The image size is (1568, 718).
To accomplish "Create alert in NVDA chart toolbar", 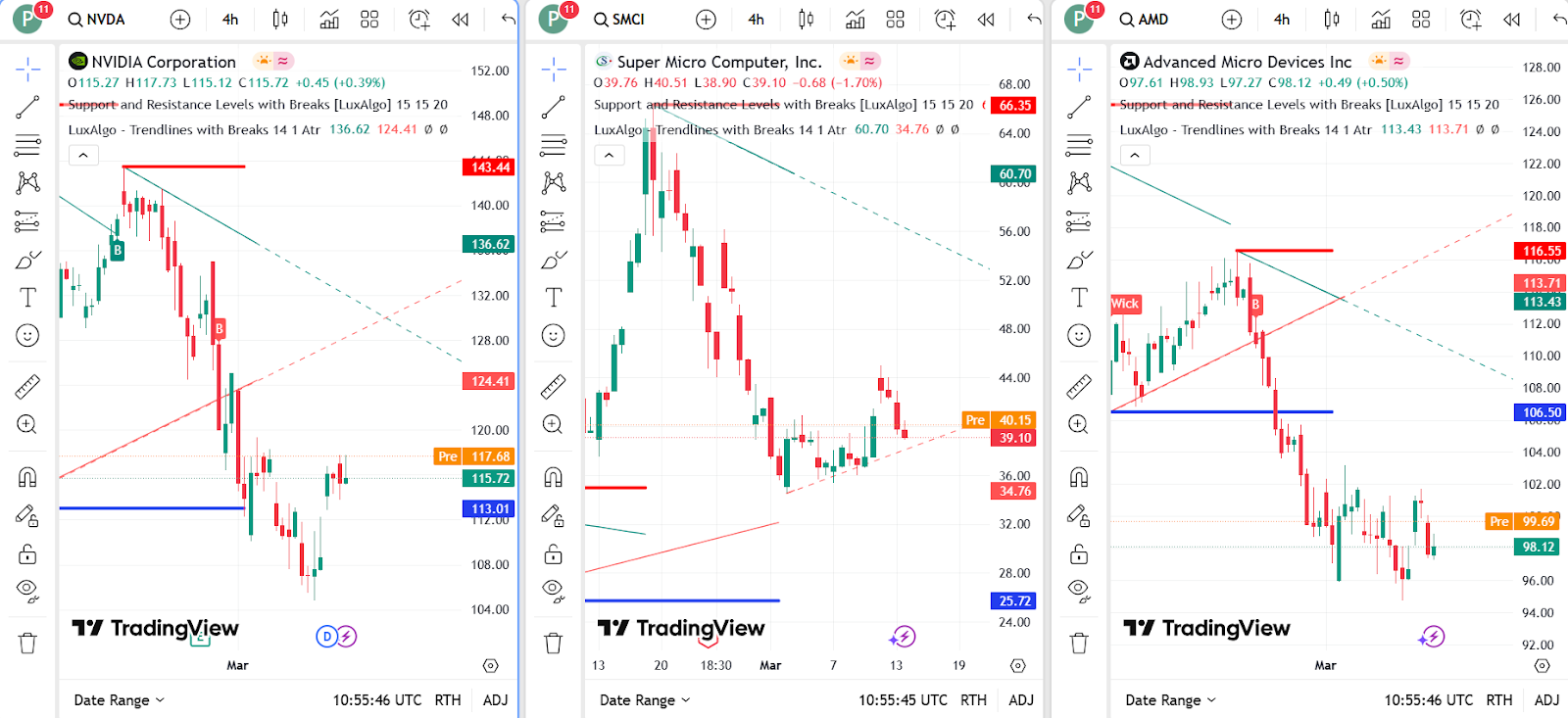I will click(419, 20).
